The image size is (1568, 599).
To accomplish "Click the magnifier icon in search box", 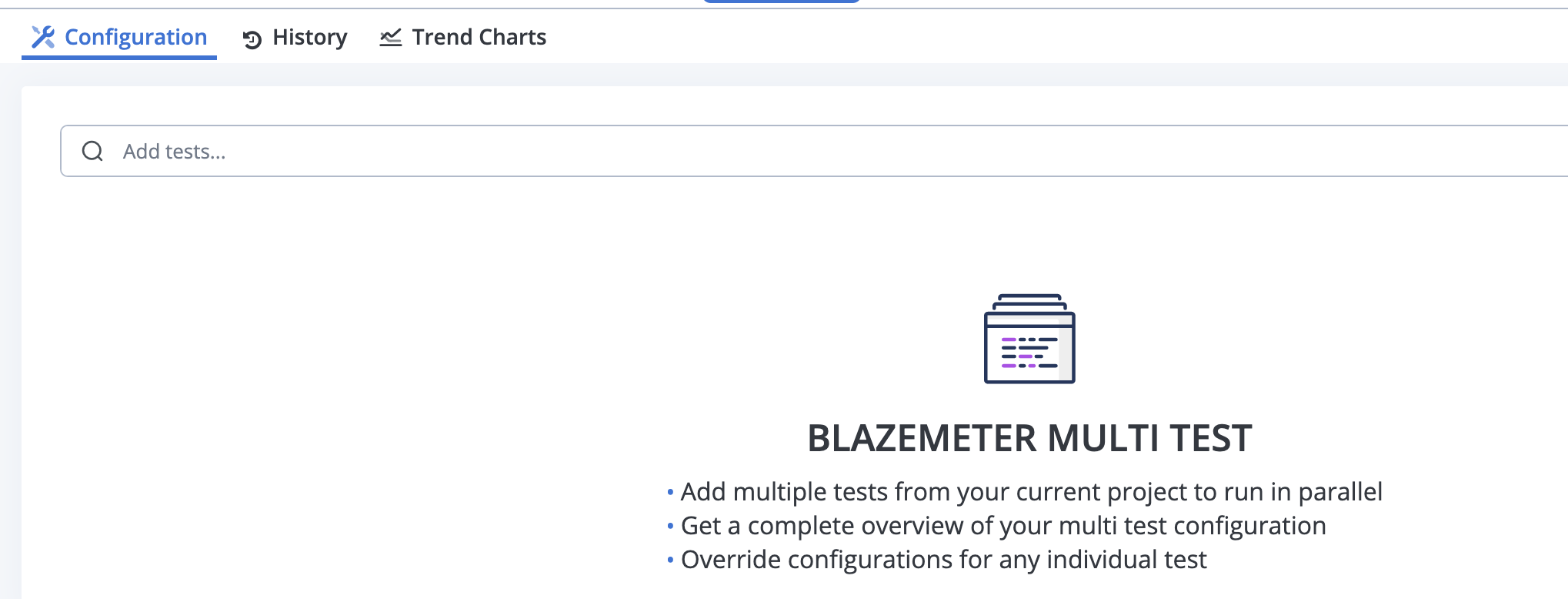I will [92, 151].
